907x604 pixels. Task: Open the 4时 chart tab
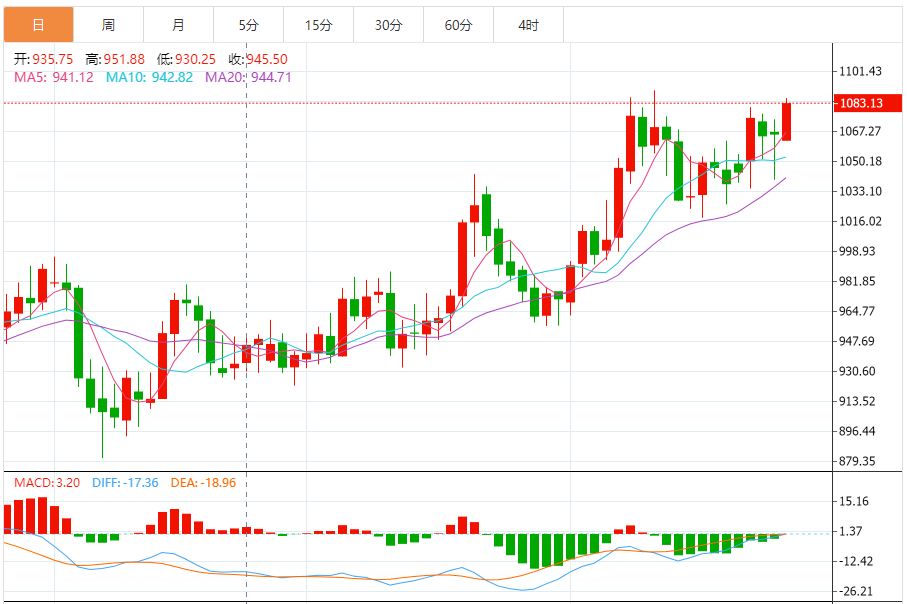click(x=528, y=25)
